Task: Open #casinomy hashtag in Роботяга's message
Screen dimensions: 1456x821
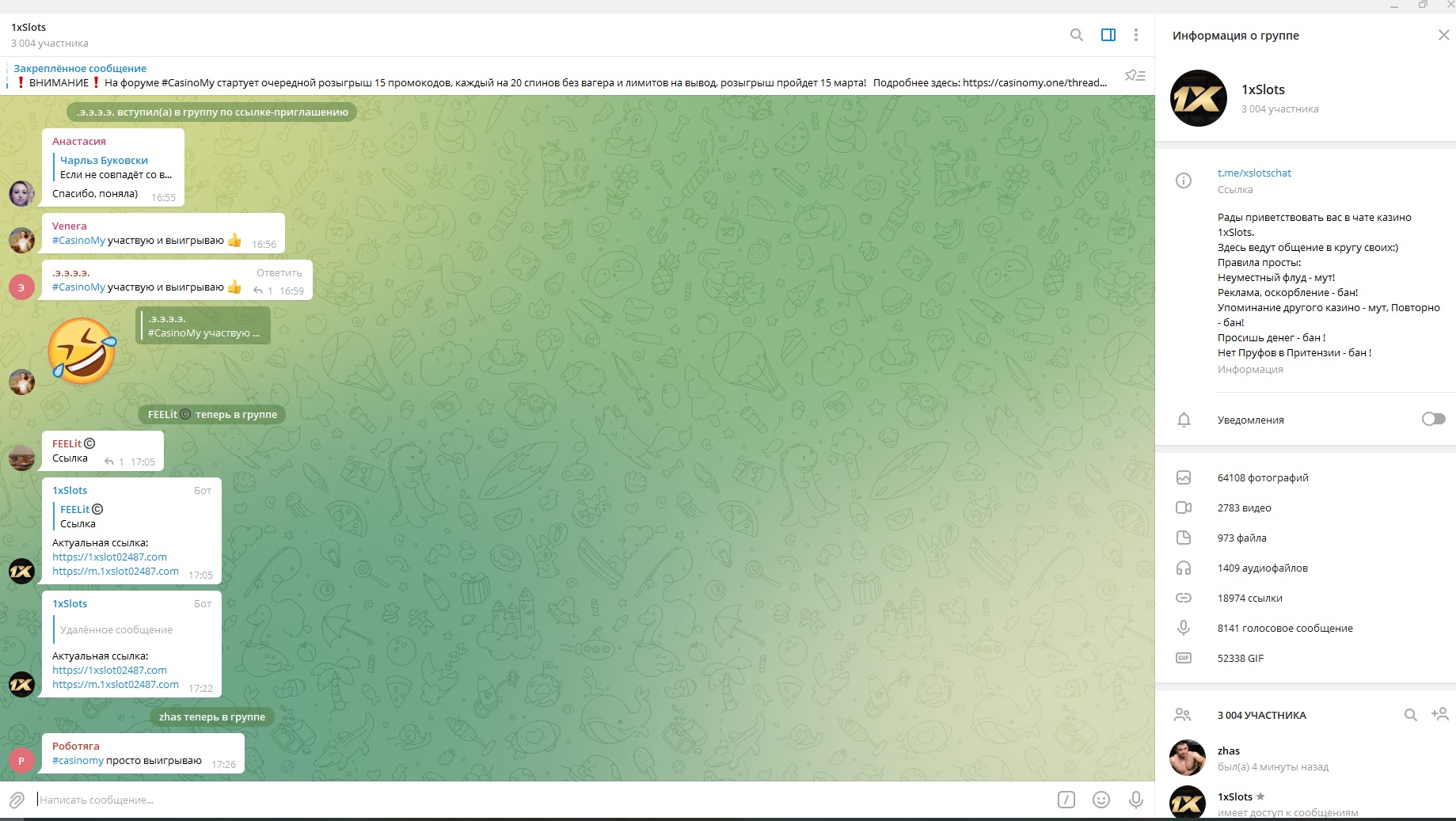Action: click(x=78, y=761)
